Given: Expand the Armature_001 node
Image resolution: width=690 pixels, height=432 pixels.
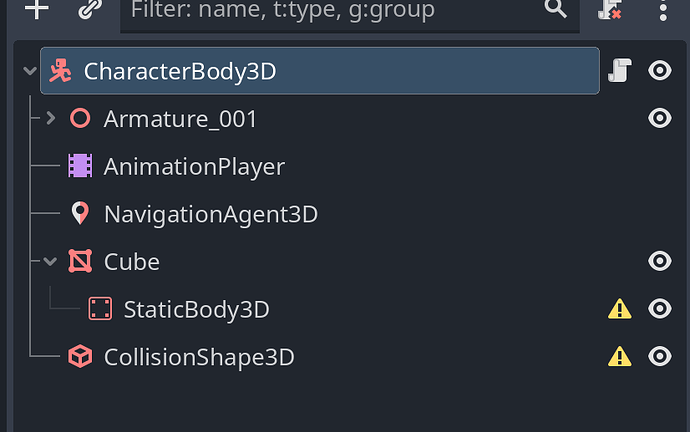Looking at the screenshot, I should point(51,118).
